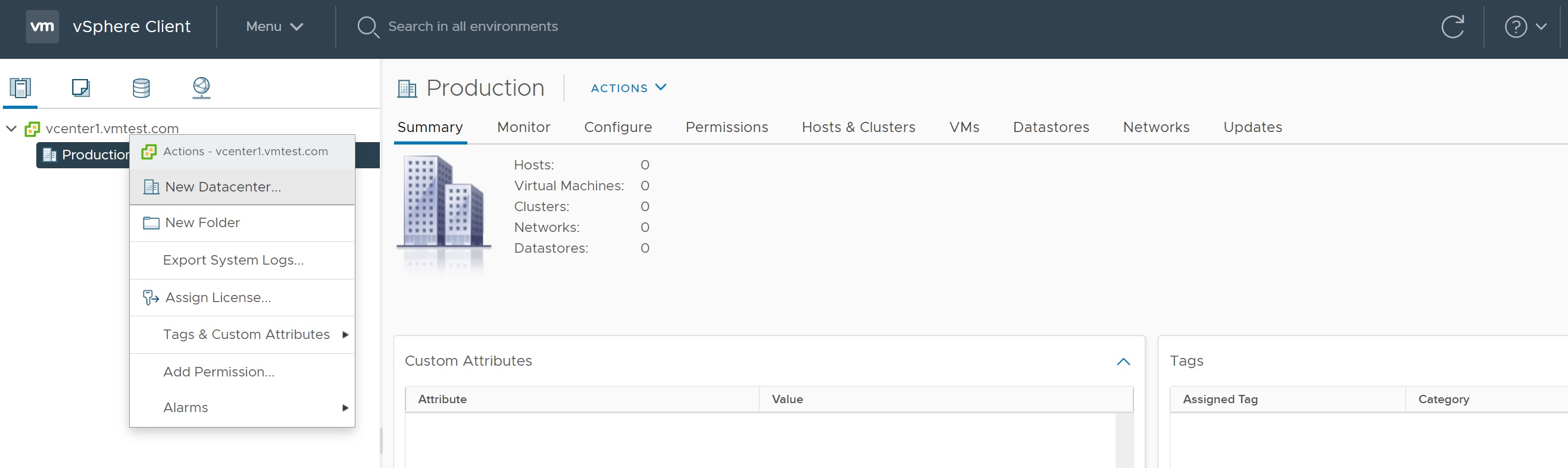
Task: Switch to the Summary tab
Action: tap(430, 127)
